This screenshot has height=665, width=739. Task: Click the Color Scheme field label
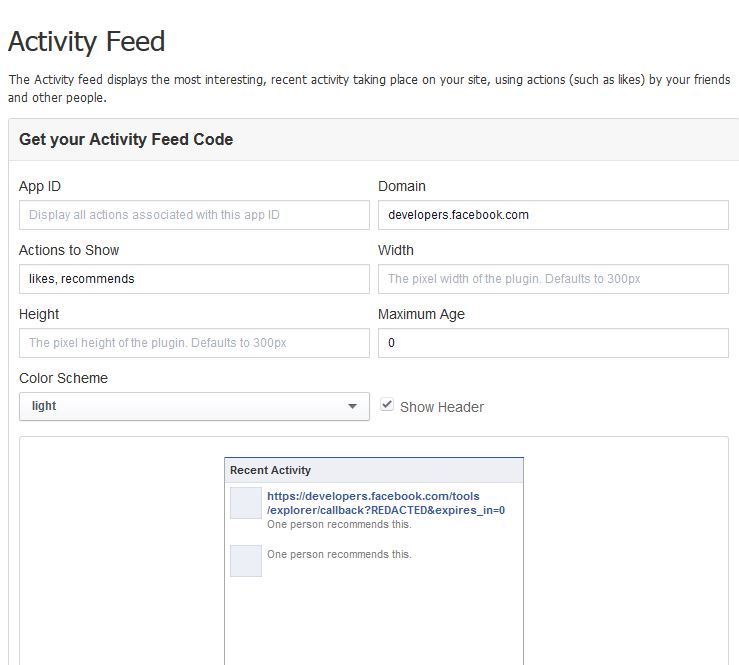[63, 378]
